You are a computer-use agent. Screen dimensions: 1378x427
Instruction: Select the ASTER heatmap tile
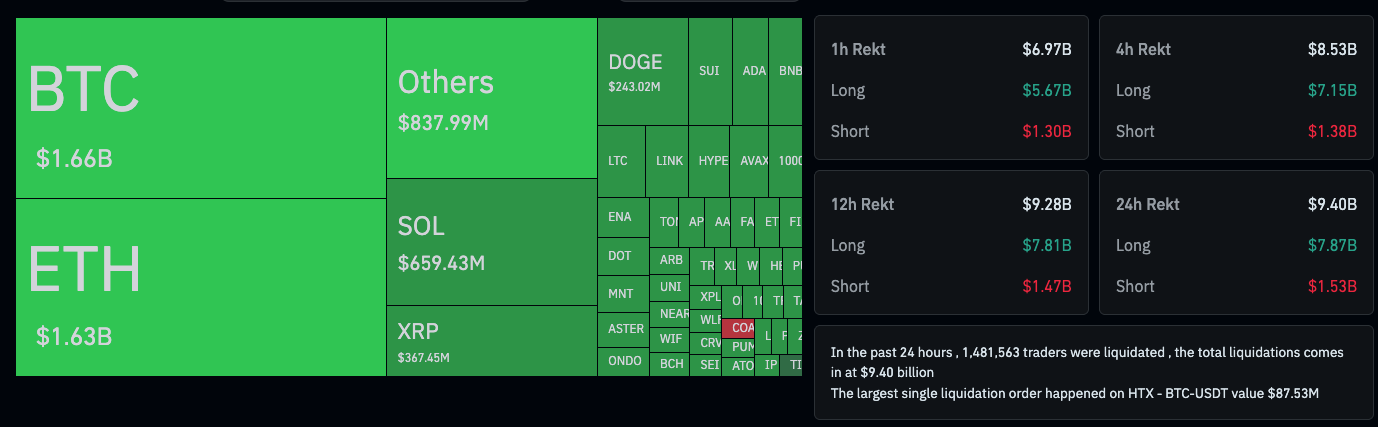pos(626,329)
